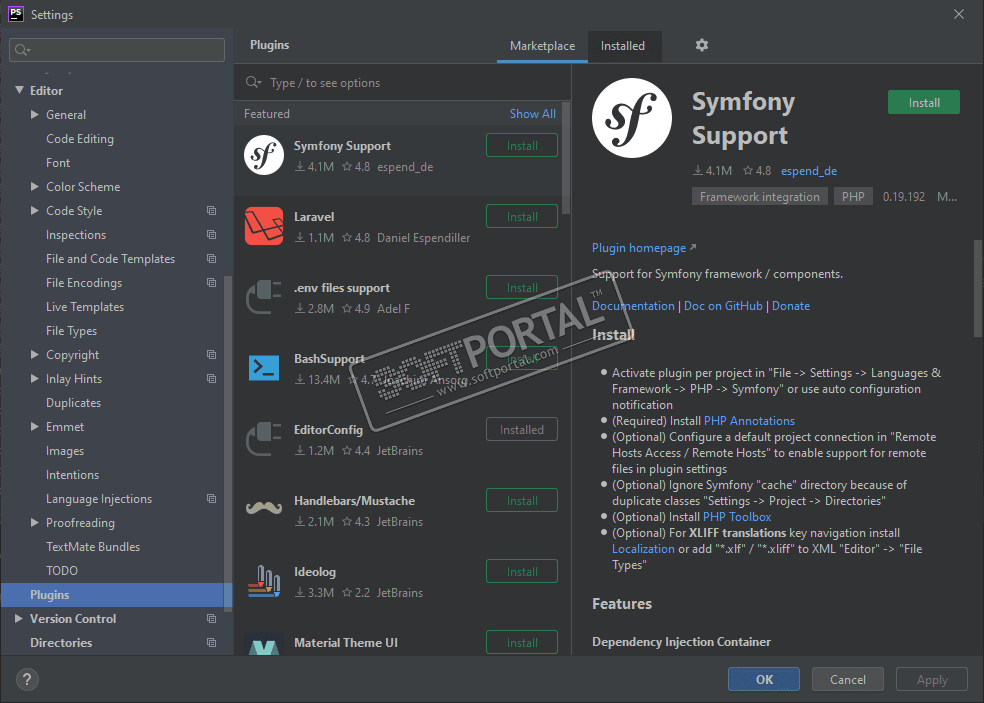Open the Live Templates settings
Viewport: 984px width, 703px height.
pos(85,307)
